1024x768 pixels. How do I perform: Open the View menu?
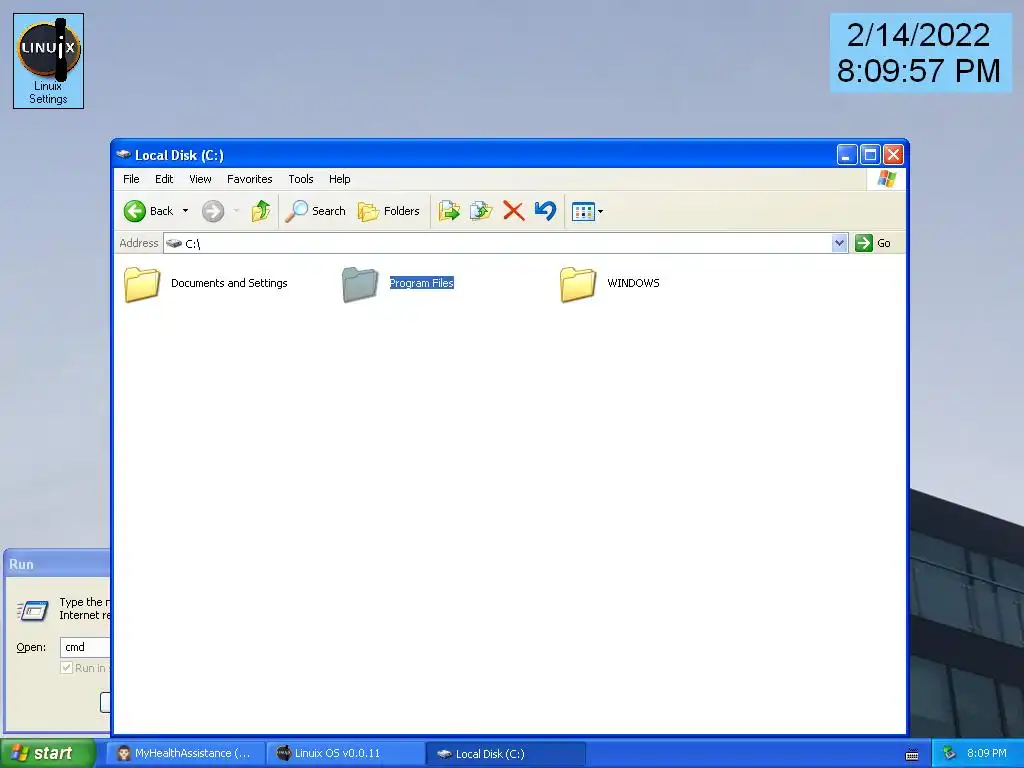pos(200,179)
